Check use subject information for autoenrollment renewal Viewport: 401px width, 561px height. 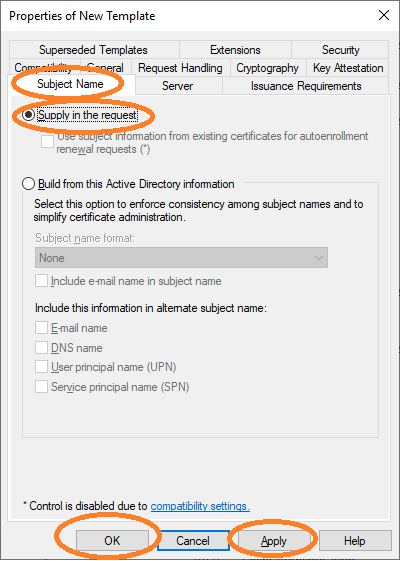point(47,141)
